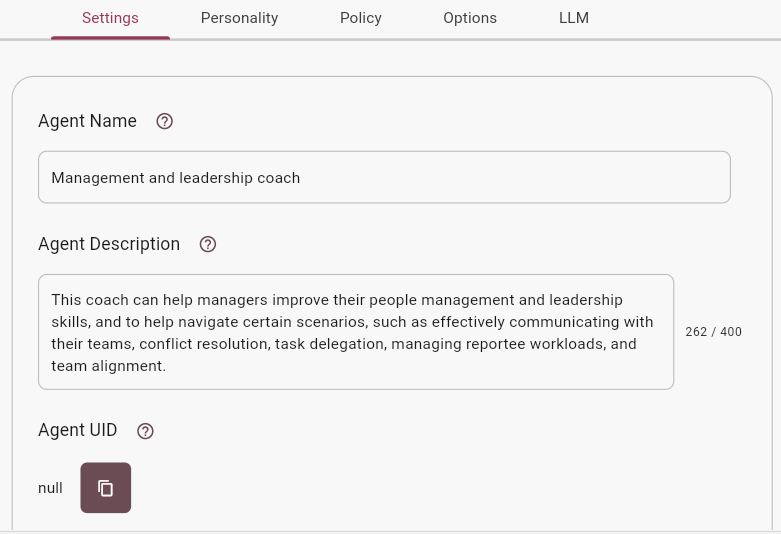Select the Options tab

tap(470, 18)
